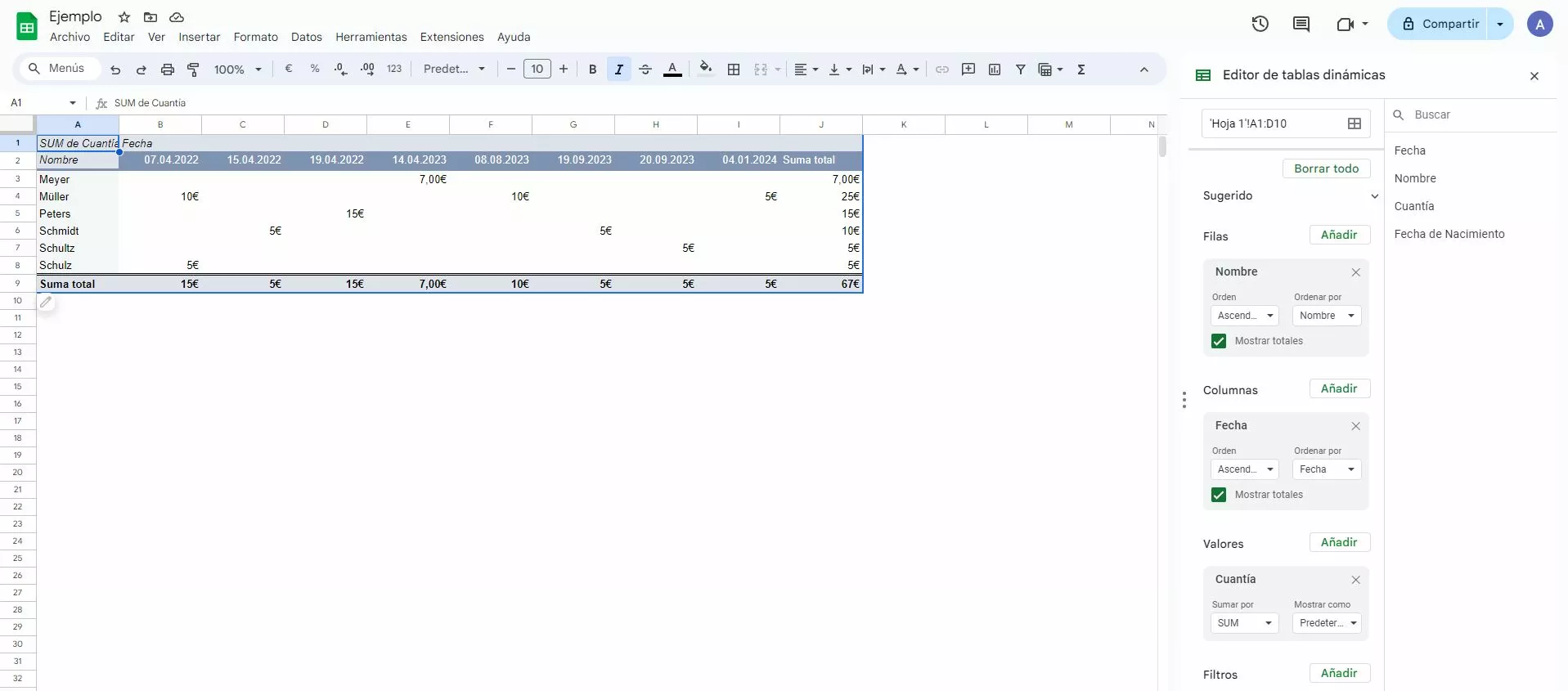Create a filter with funnel icon
The width and height of the screenshot is (1568, 691).
pos(1021,70)
